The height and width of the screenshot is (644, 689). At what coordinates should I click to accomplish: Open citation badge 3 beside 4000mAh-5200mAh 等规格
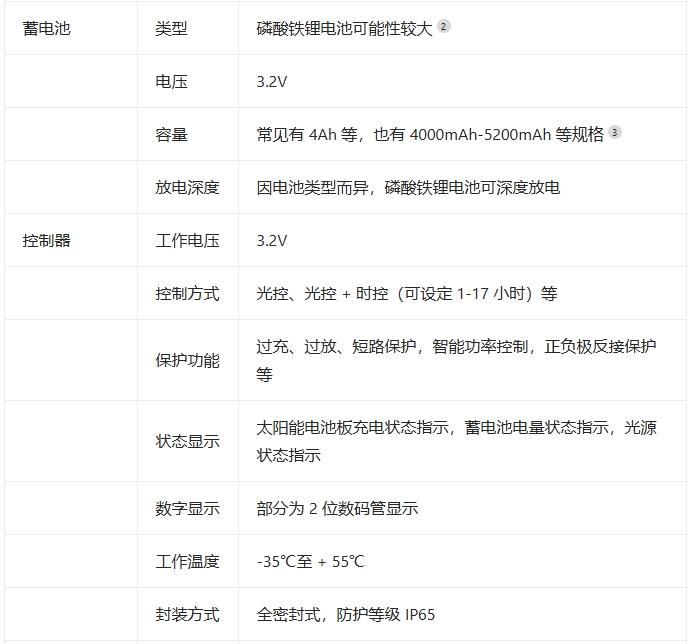pos(615,133)
